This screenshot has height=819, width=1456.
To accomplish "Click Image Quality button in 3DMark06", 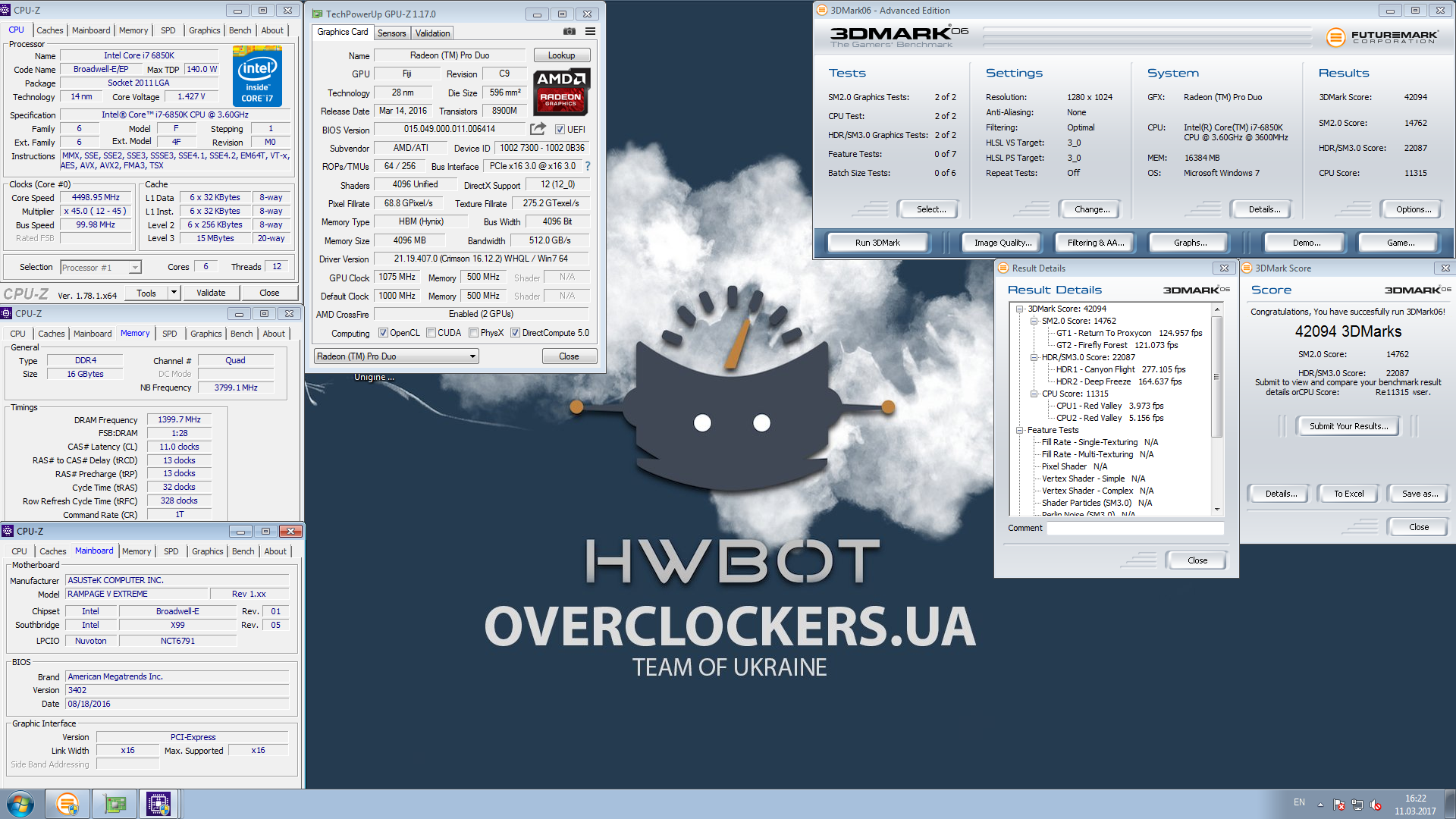I will pos(1003,243).
